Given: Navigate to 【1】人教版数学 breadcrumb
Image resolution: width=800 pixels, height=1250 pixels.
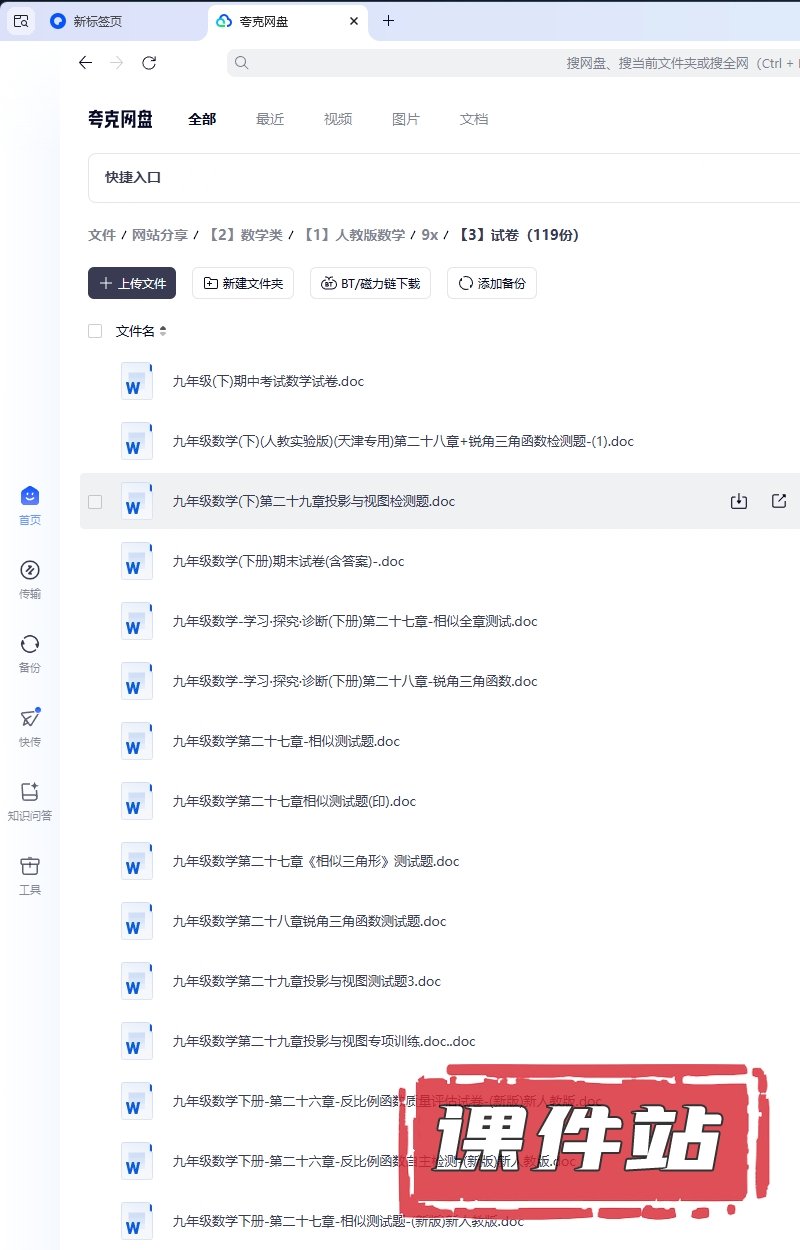Looking at the screenshot, I should (x=355, y=235).
